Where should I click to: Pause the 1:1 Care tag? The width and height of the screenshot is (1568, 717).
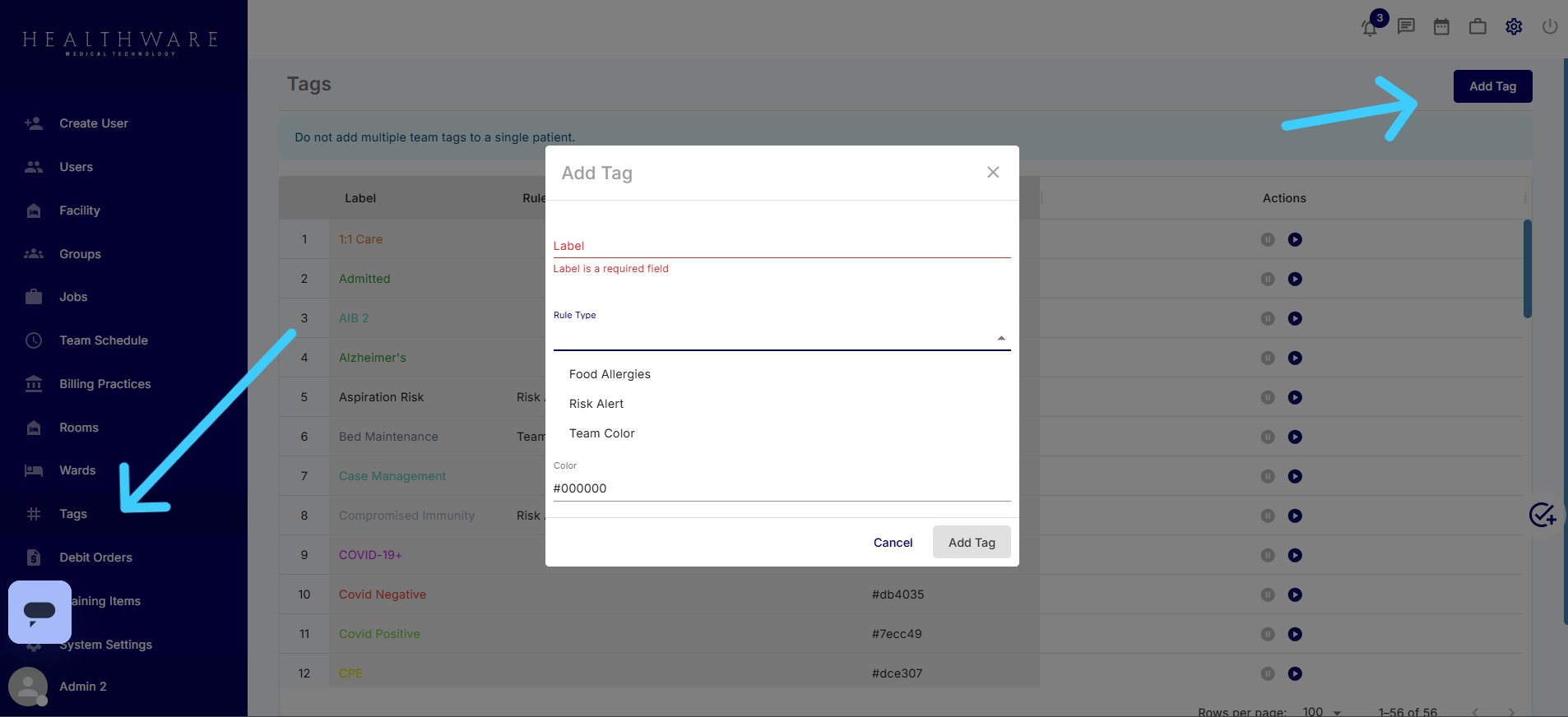coord(1268,239)
